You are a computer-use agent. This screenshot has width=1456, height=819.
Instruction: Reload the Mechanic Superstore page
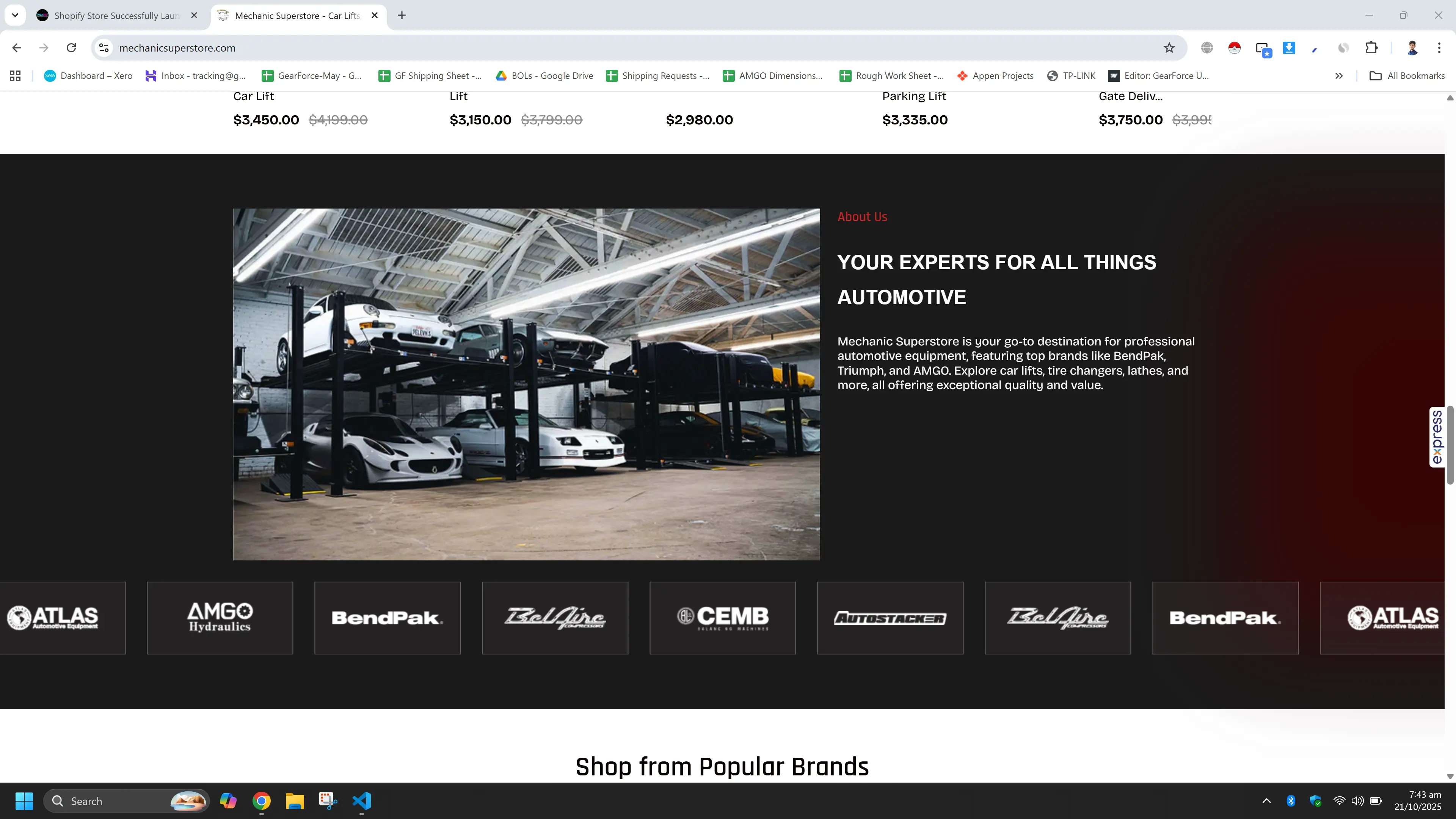pos(71,48)
